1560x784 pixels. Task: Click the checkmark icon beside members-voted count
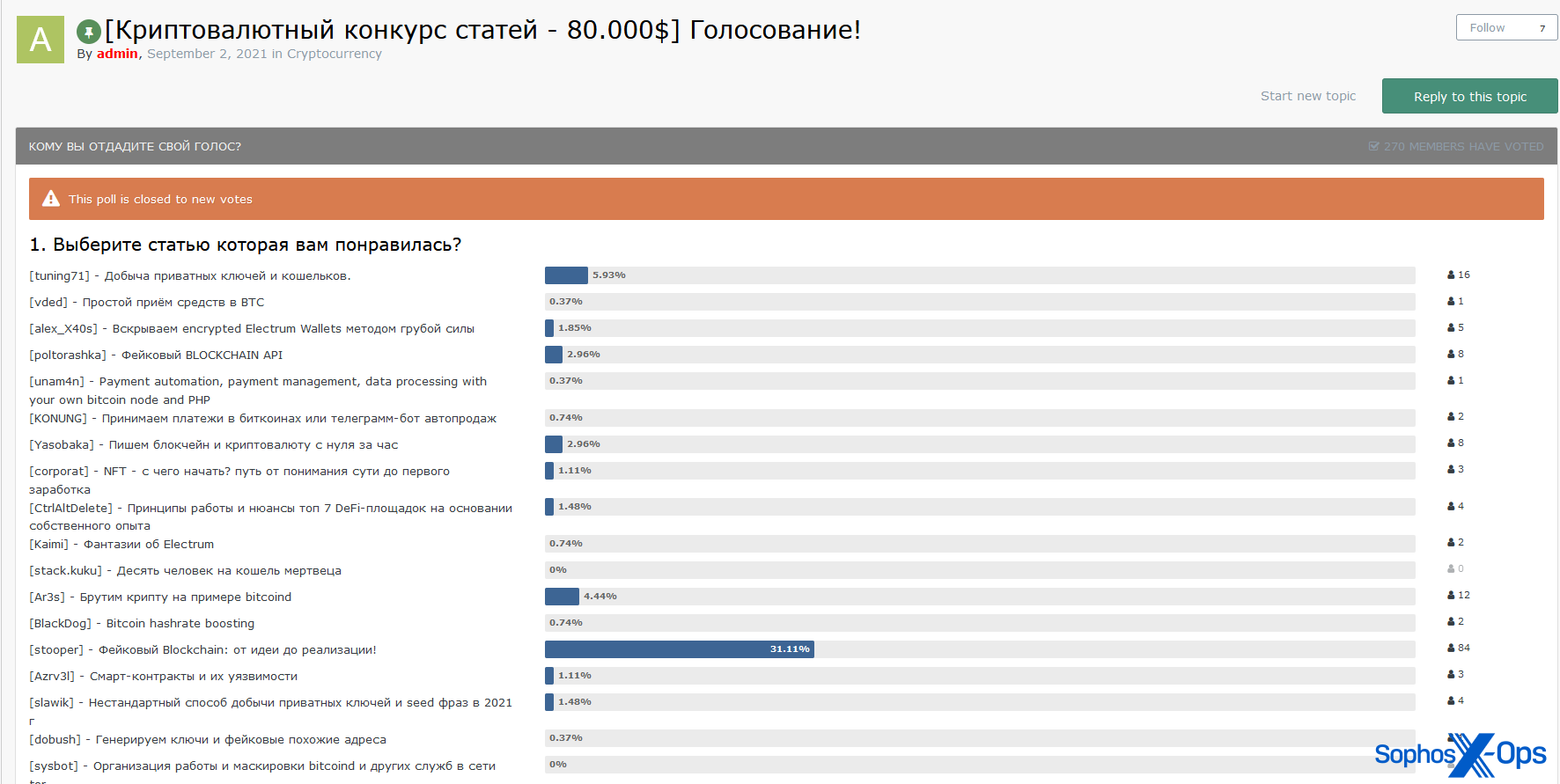coord(1373,147)
